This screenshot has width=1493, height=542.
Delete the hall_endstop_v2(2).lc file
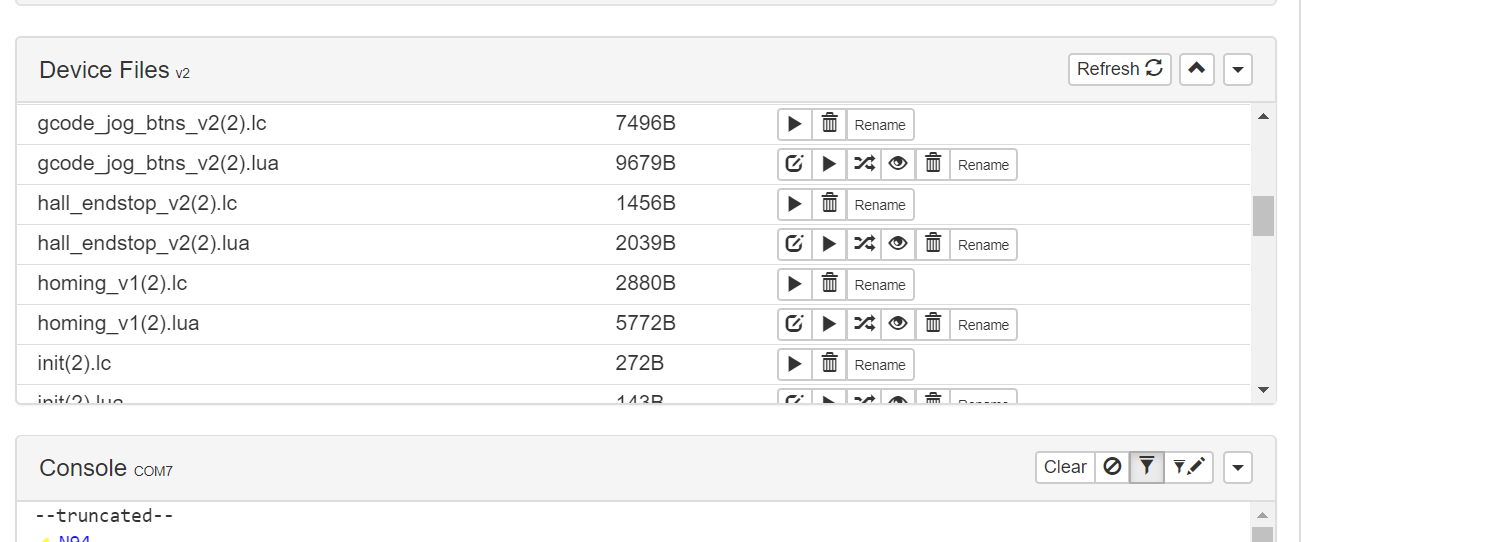tap(829, 205)
